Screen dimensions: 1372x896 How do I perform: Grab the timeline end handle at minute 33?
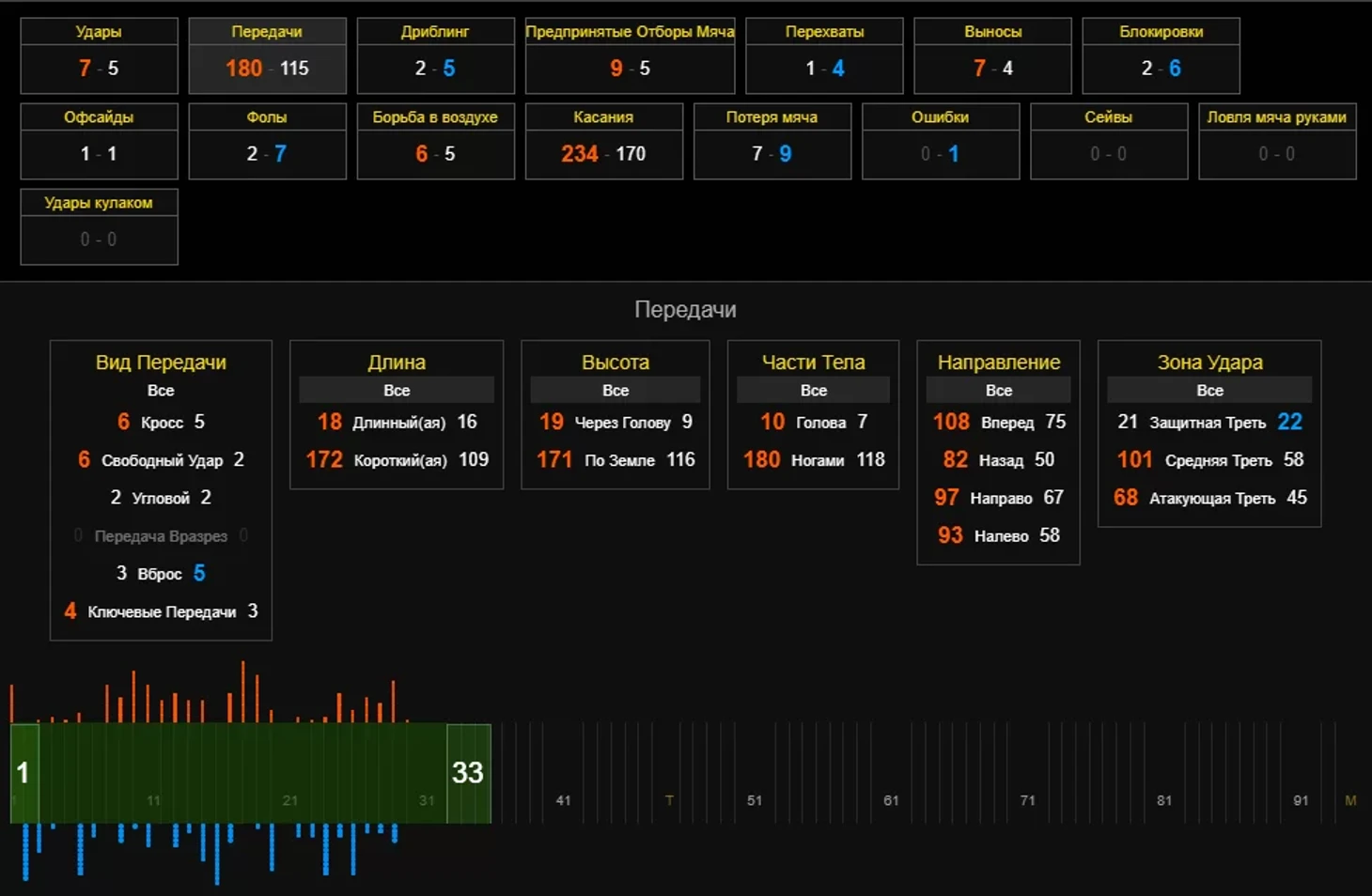(x=468, y=773)
